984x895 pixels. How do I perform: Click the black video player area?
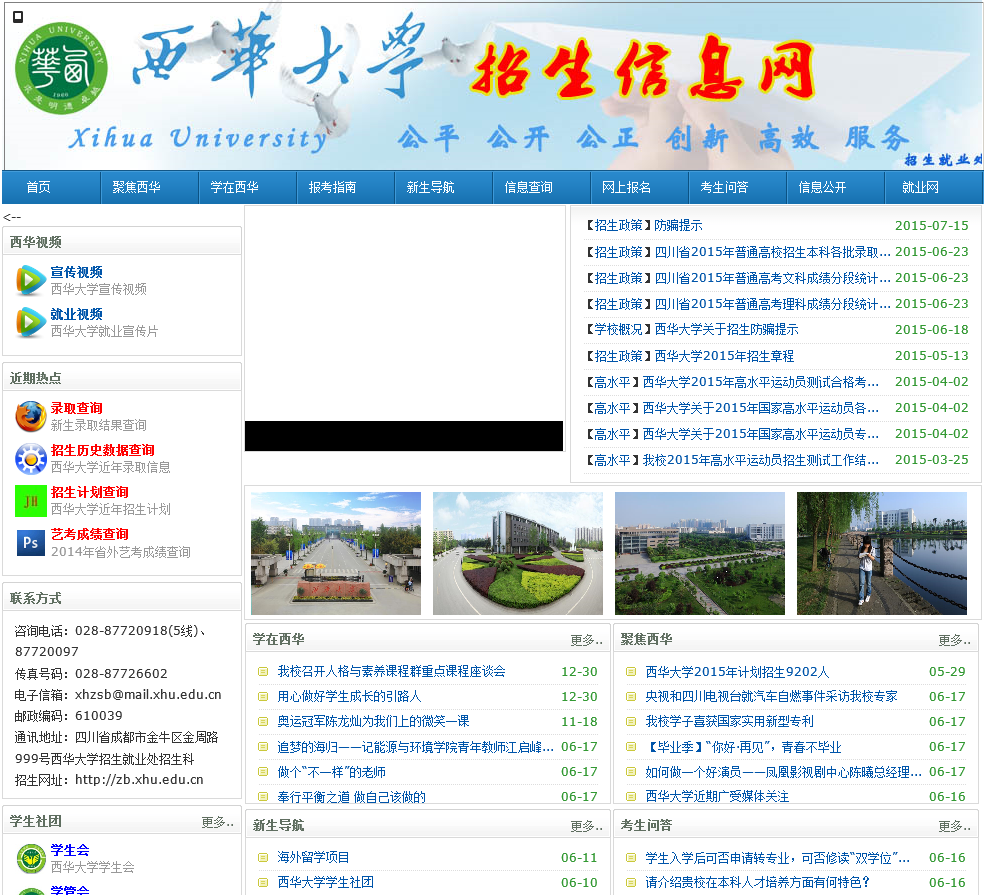coord(404,436)
